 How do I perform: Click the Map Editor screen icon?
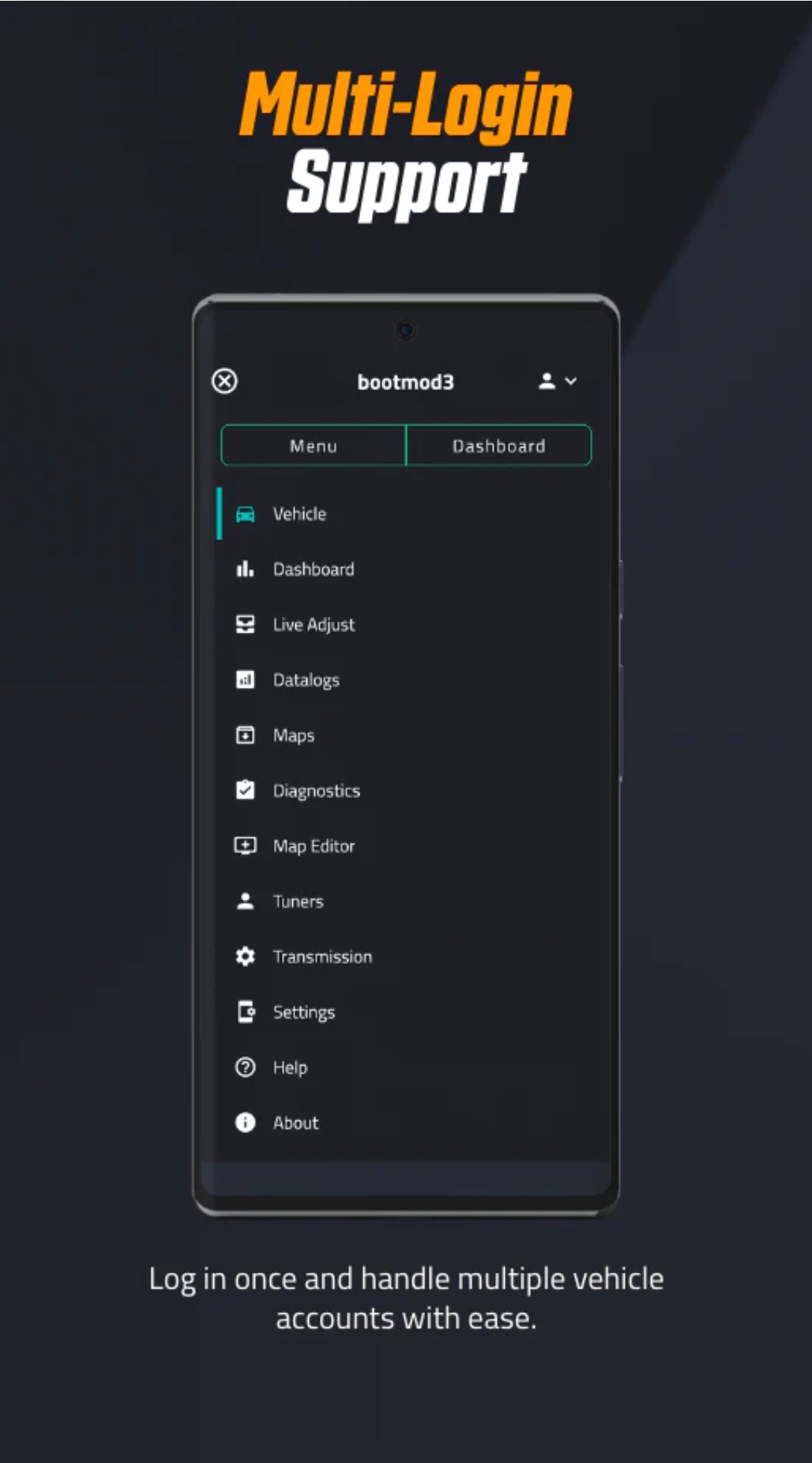[x=245, y=845]
